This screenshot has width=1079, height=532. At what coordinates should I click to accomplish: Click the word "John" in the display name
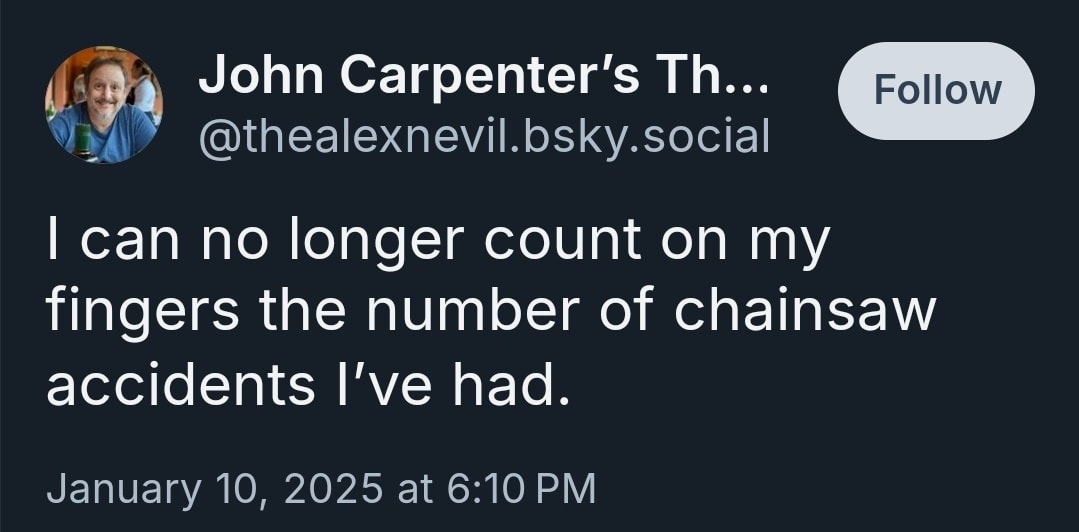[x=261, y=74]
